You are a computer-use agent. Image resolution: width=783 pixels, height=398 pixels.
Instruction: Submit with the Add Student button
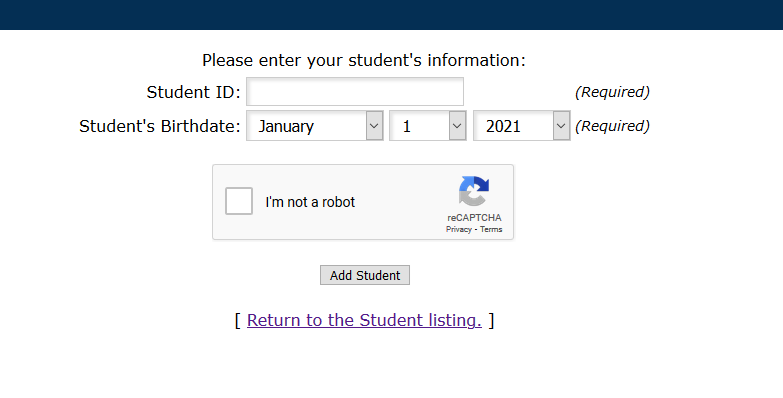tap(365, 275)
